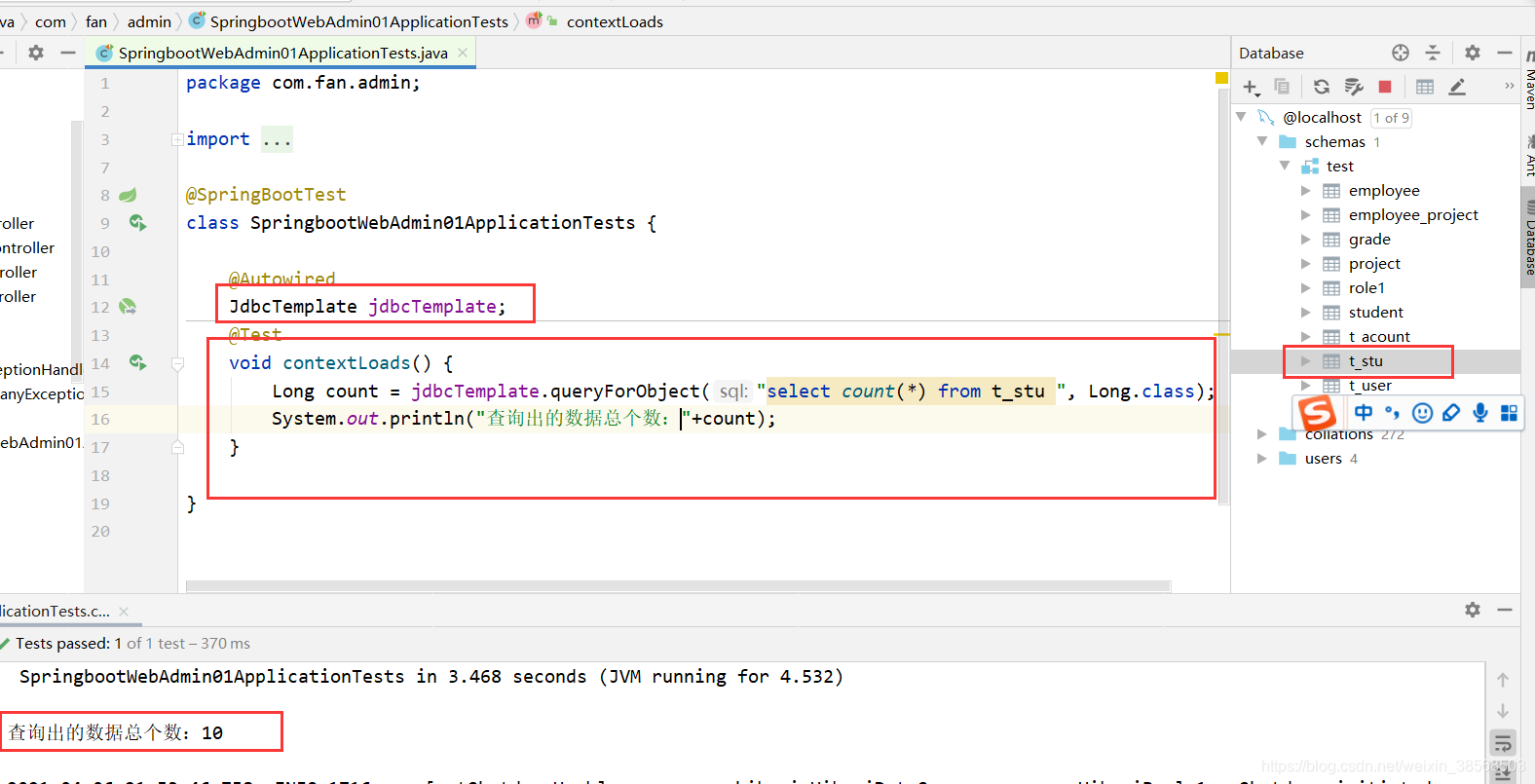
Task: Collapse the @localhost data source node
Action: [1241, 117]
